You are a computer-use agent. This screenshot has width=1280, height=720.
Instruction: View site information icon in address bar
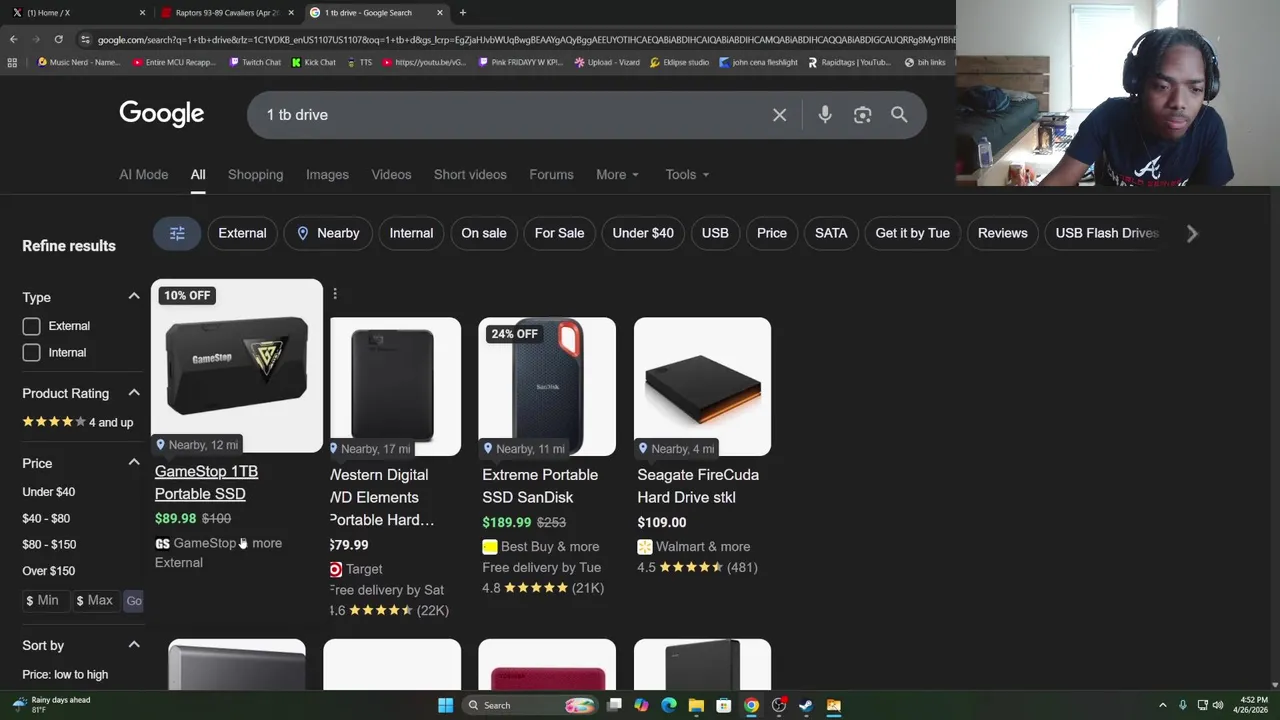click(x=85, y=39)
